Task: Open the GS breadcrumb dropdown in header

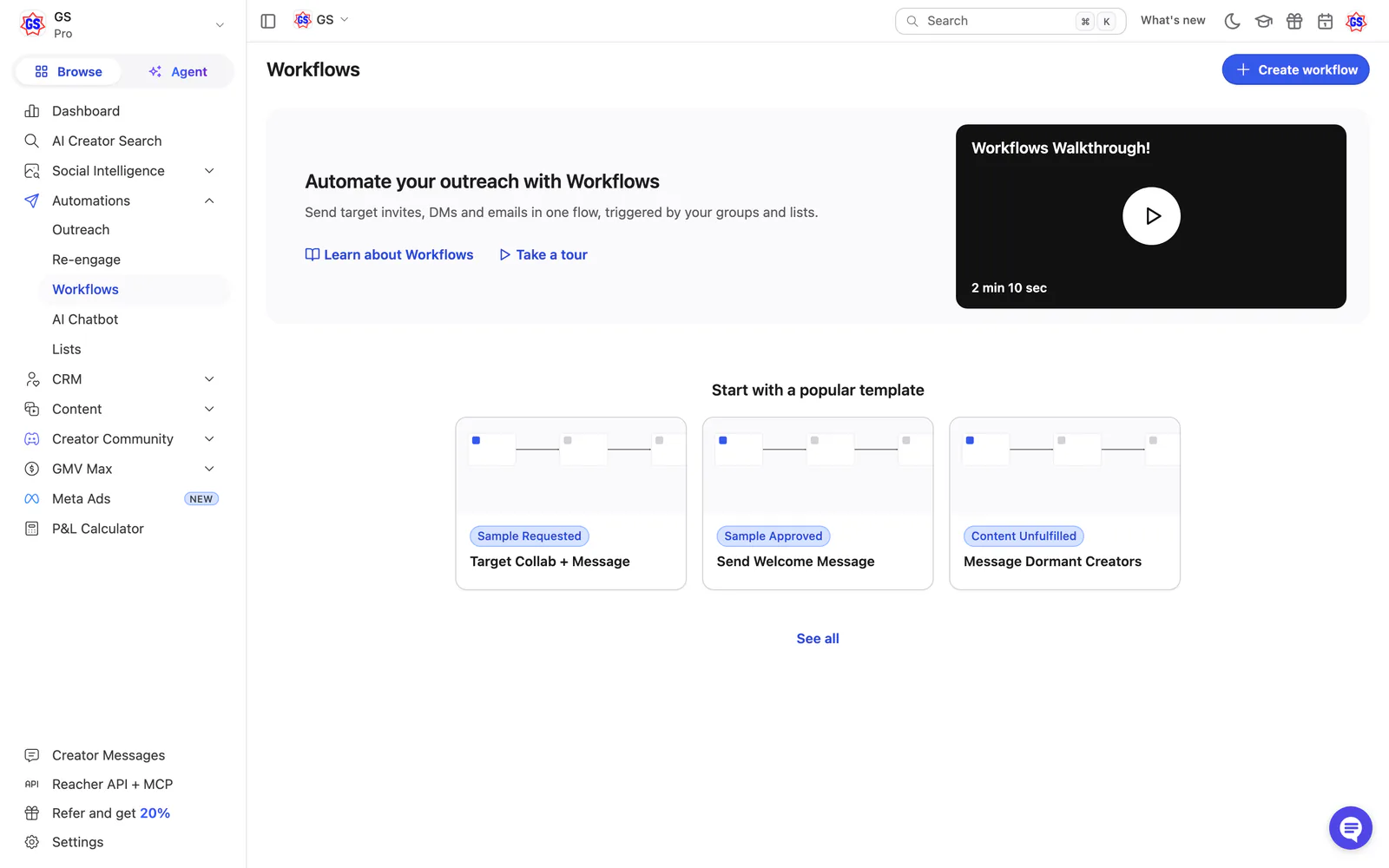Action: (322, 20)
